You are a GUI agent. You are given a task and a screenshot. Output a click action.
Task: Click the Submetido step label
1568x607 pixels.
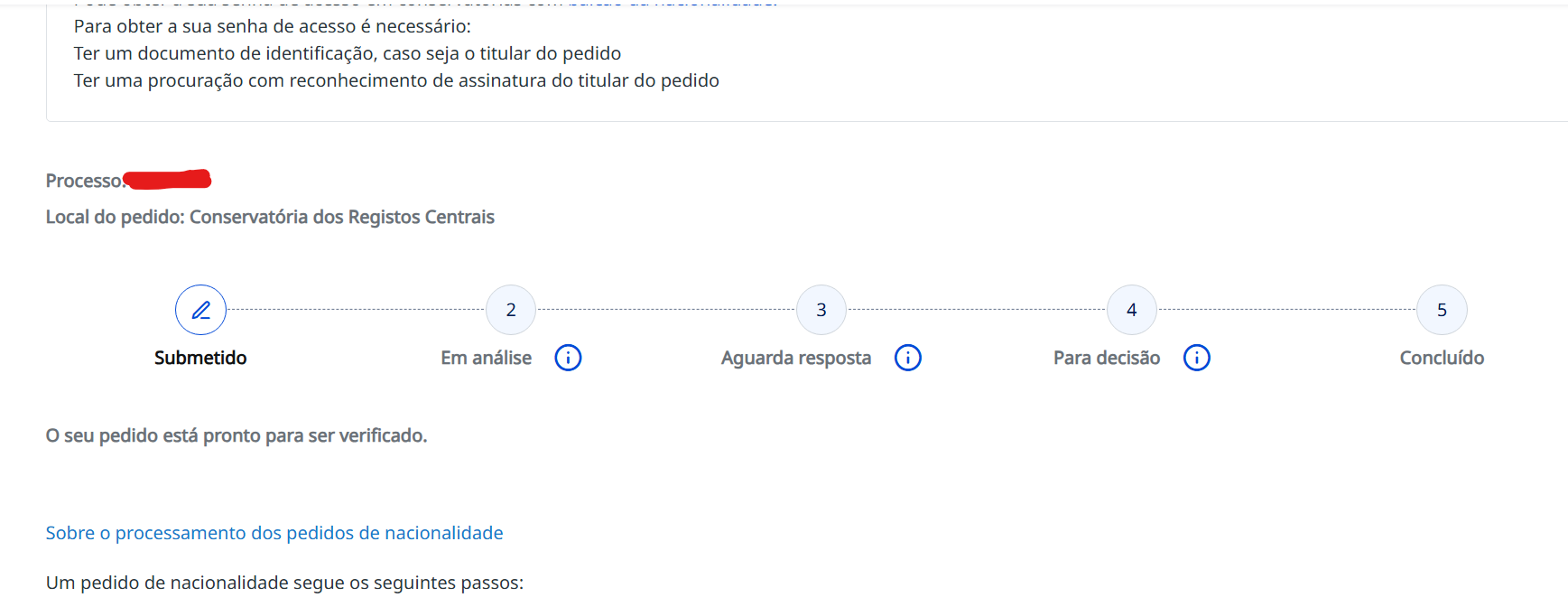click(200, 358)
